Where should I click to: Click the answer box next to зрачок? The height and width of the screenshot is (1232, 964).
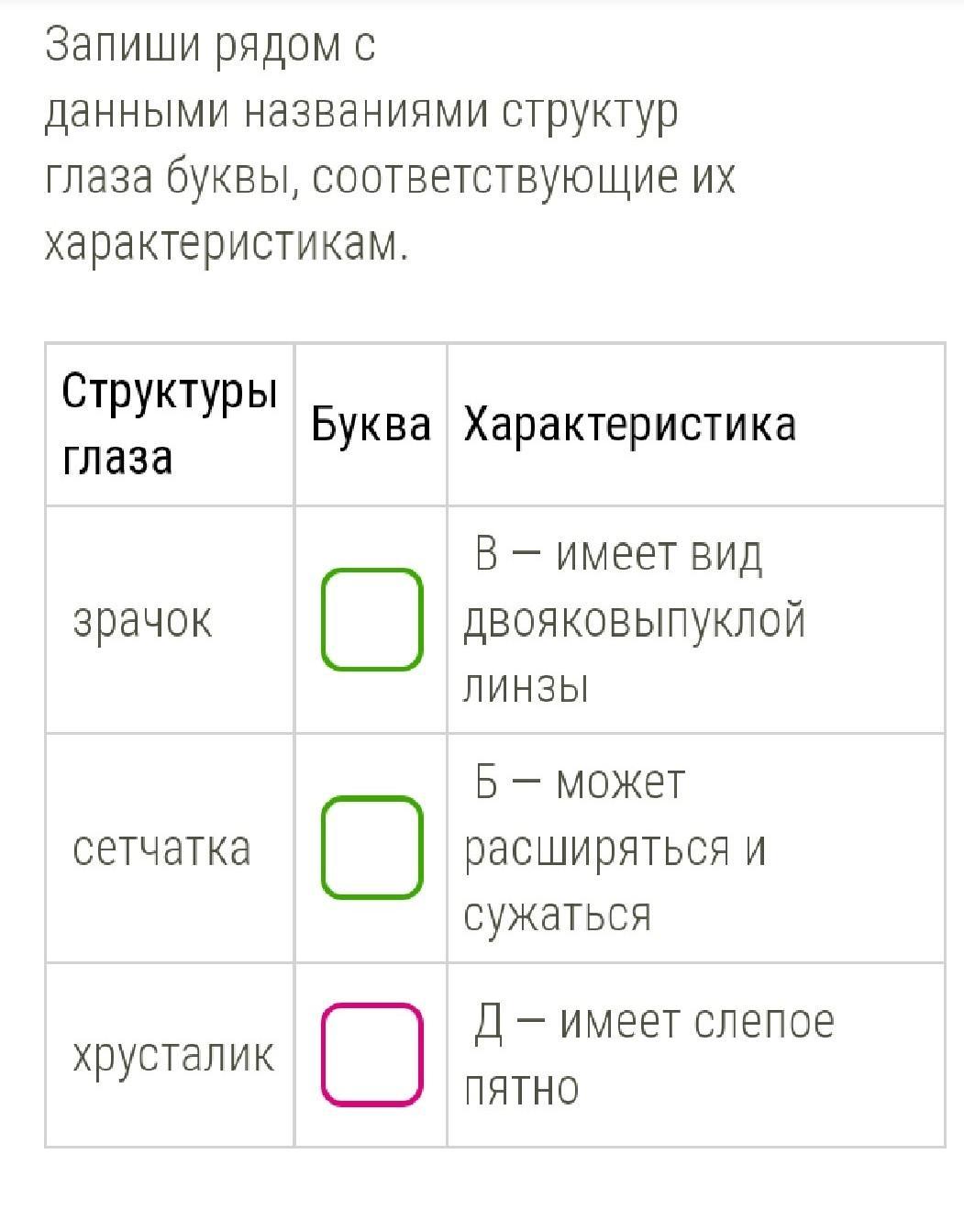tap(371, 618)
